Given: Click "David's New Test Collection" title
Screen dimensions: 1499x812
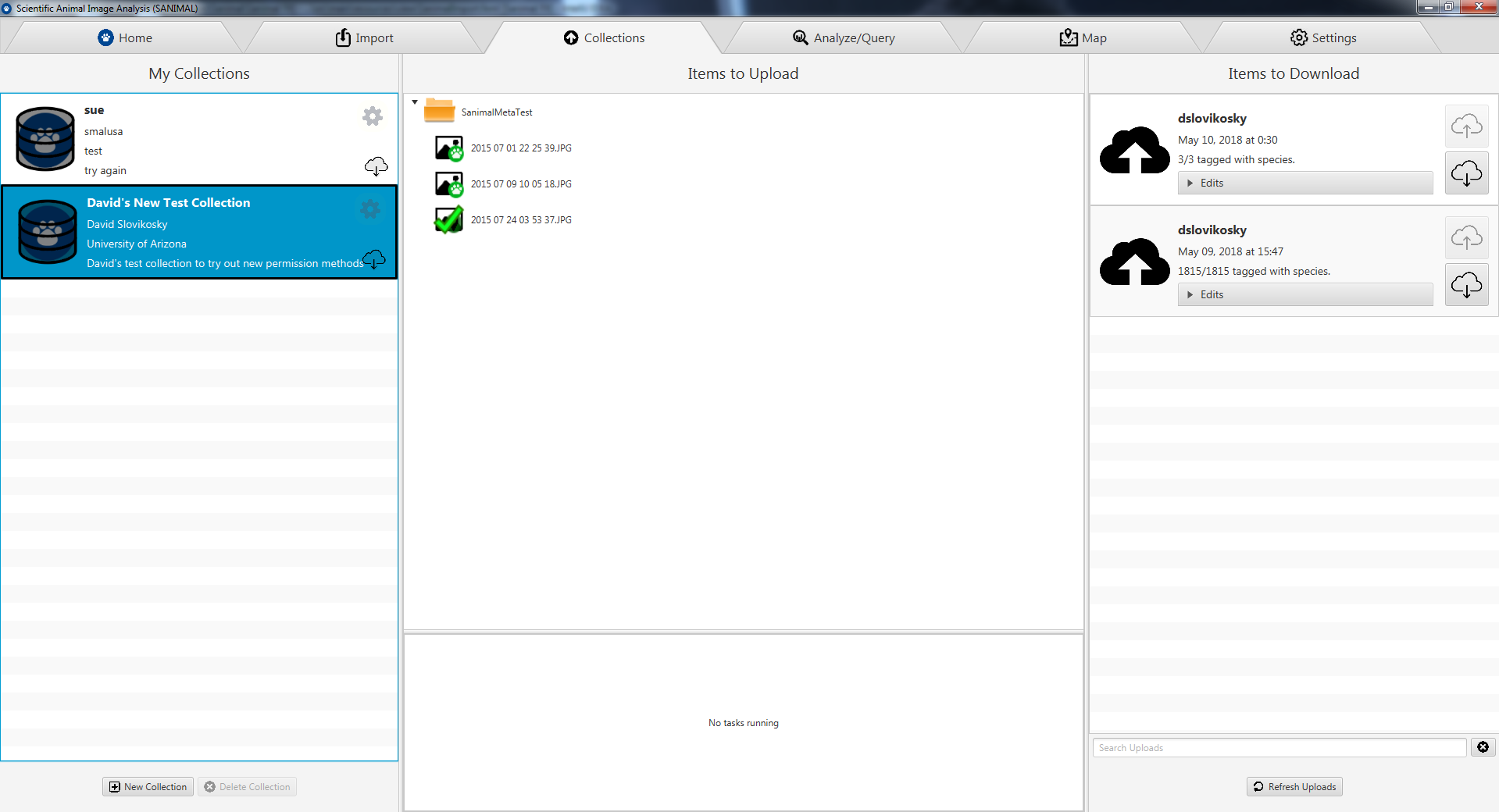Looking at the screenshot, I should [x=169, y=202].
